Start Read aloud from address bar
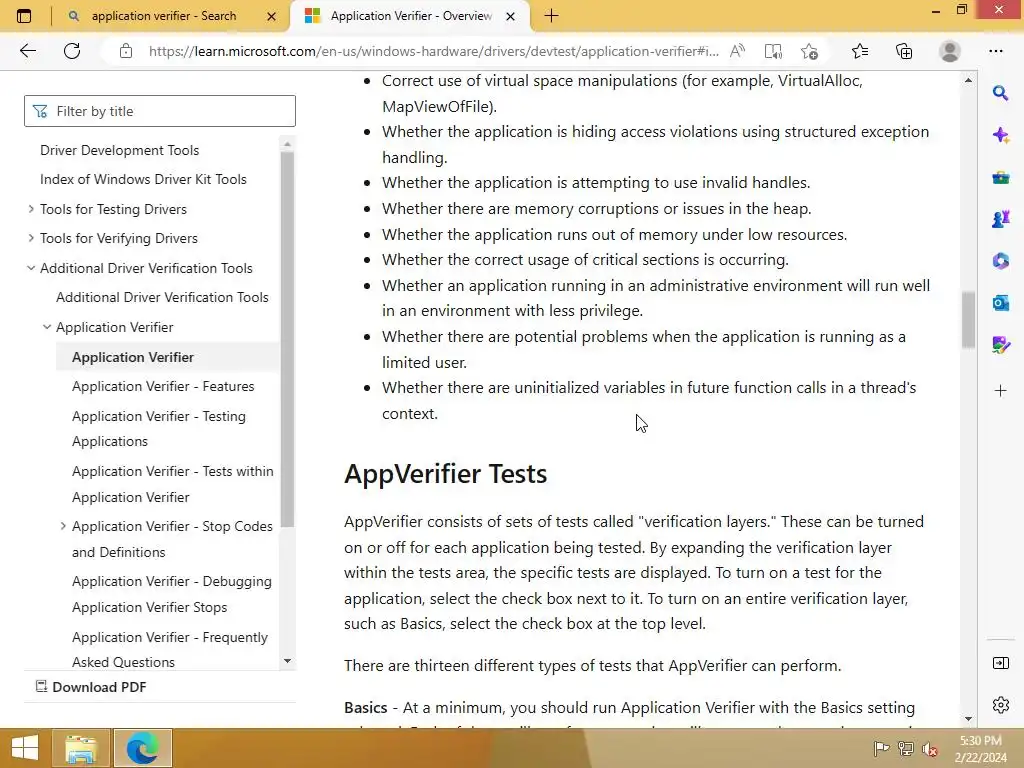 pyautogui.click(x=737, y=51)
